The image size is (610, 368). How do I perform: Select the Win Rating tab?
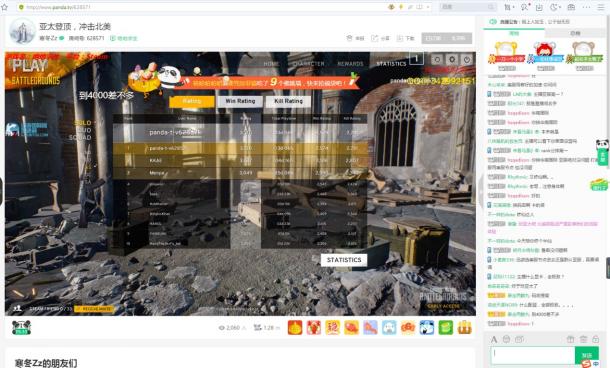[240, 101]
